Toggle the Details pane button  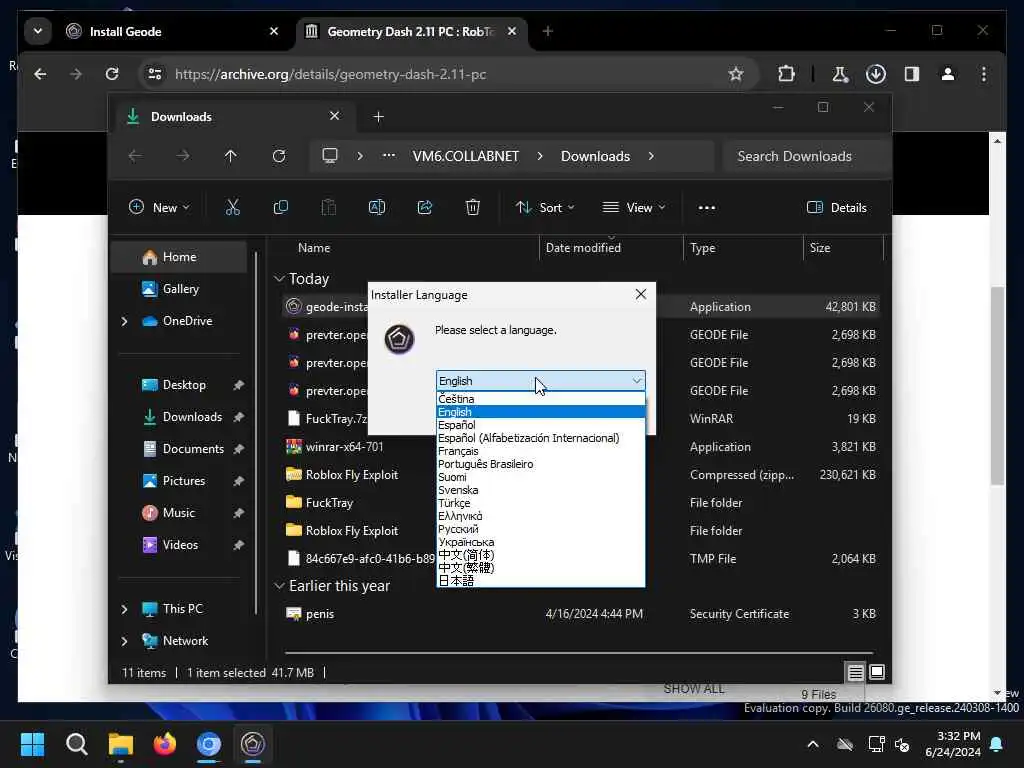[x=837, y=208]
